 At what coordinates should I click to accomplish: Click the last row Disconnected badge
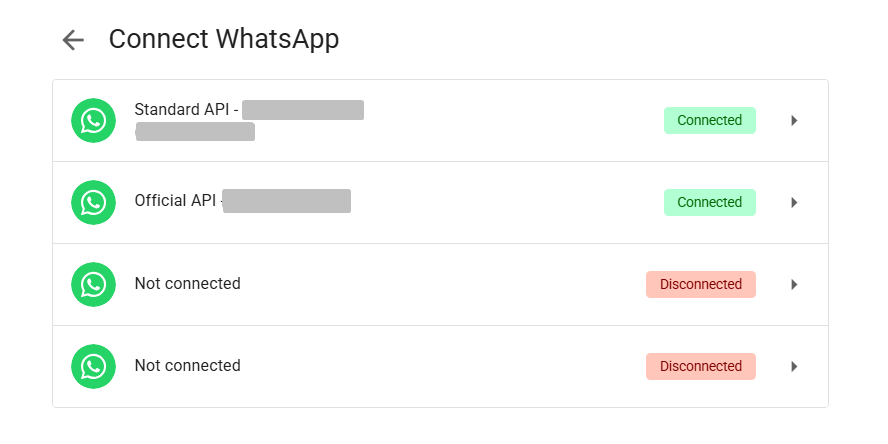tap(700, 367)
